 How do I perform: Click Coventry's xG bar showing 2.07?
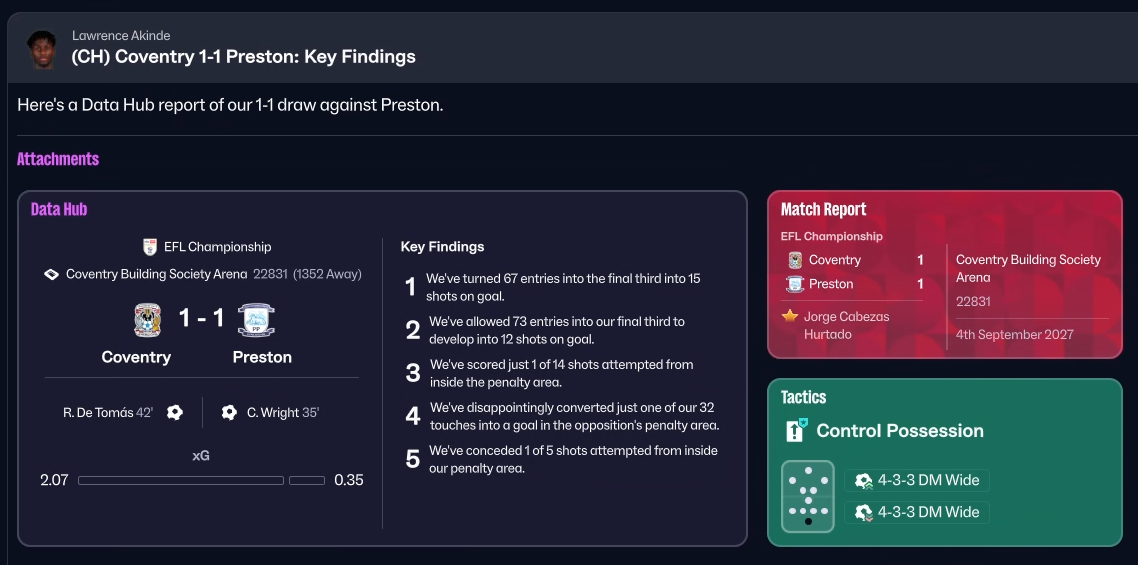tap(181, 481)
